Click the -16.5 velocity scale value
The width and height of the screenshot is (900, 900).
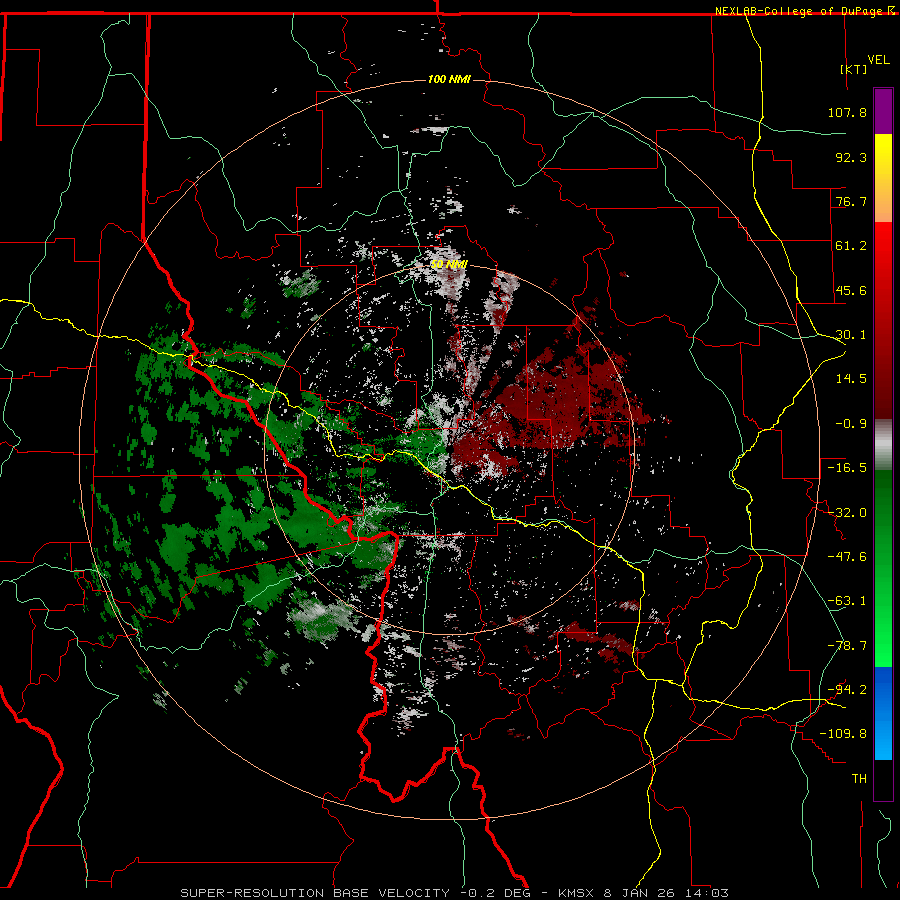[847, 468]
